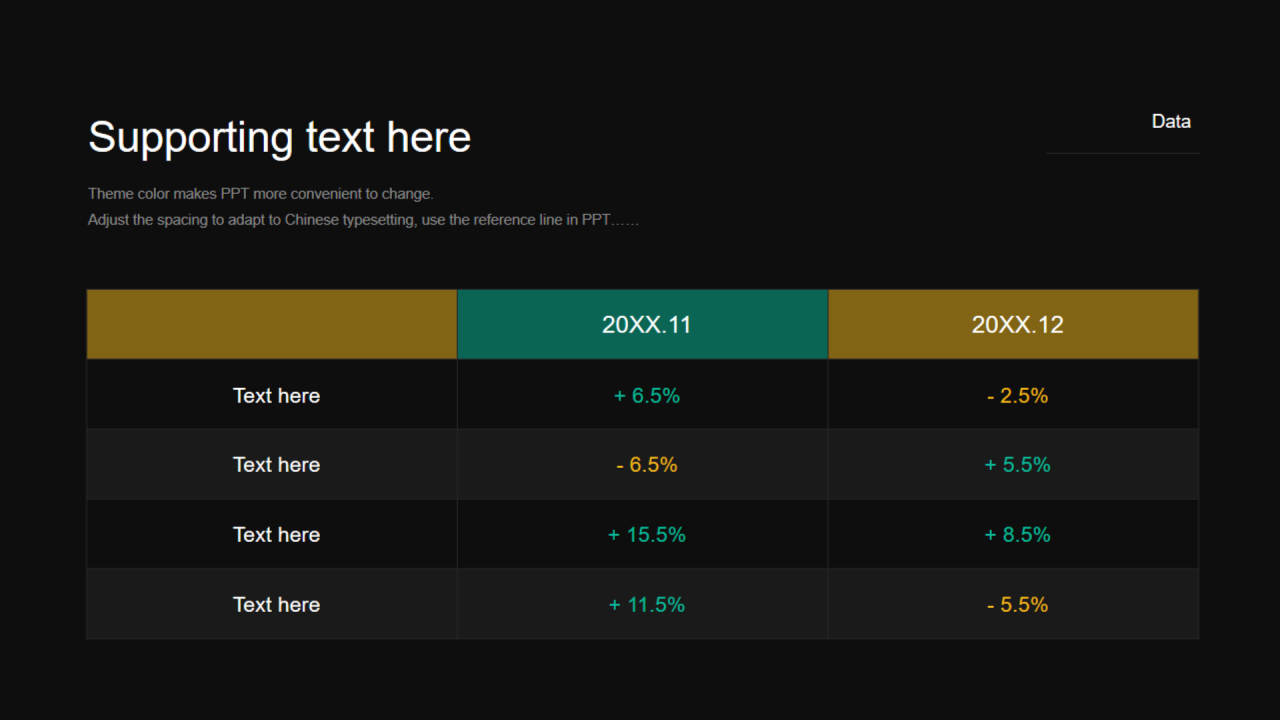This screenshot has height=720, width=1280.
Task: Select the "Theme color makes PPT" subtitle line
Action: 260,194
